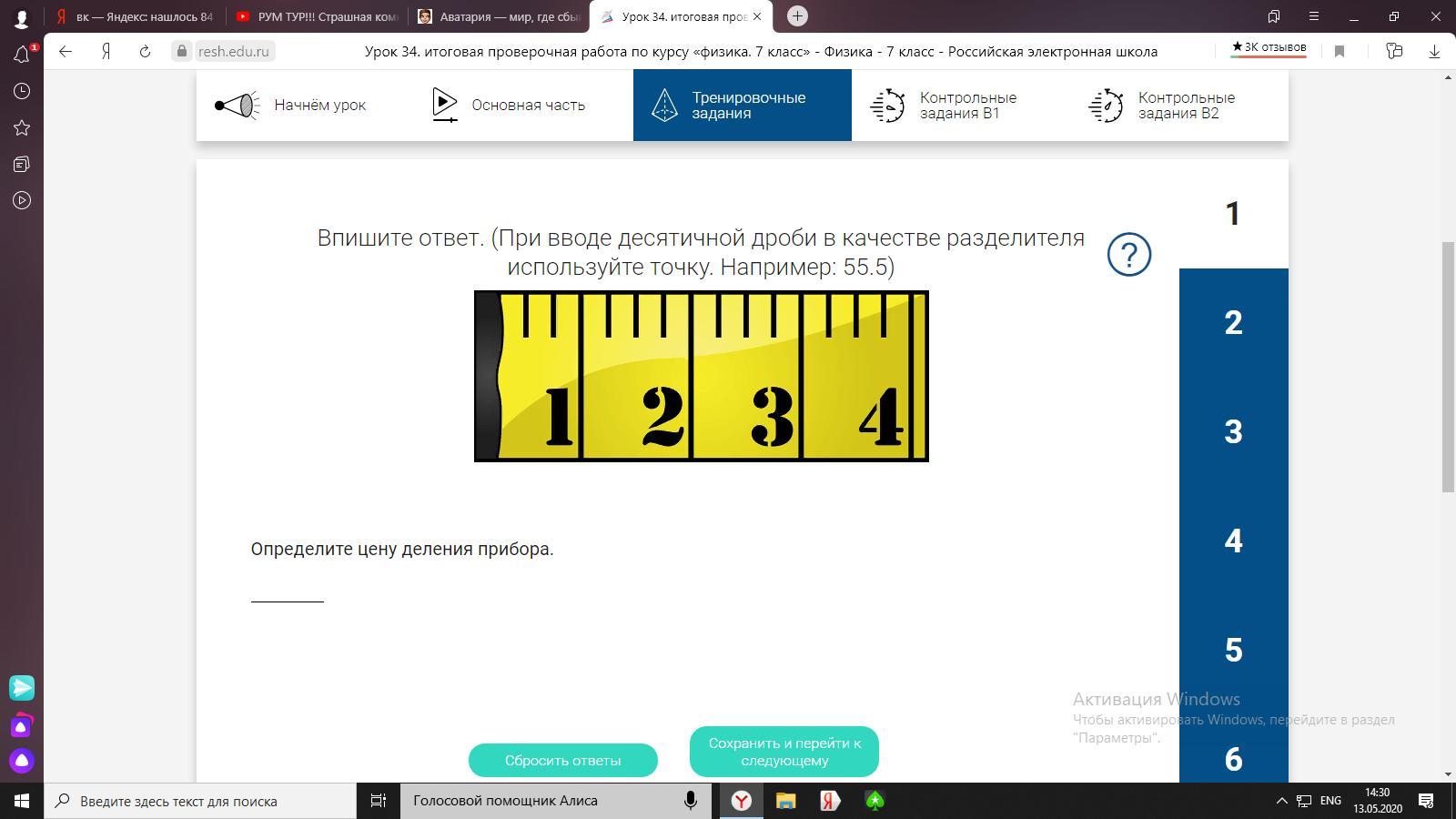
Task: Click Сохранить и перейти к следующему
Action: (x=784, y=752)
